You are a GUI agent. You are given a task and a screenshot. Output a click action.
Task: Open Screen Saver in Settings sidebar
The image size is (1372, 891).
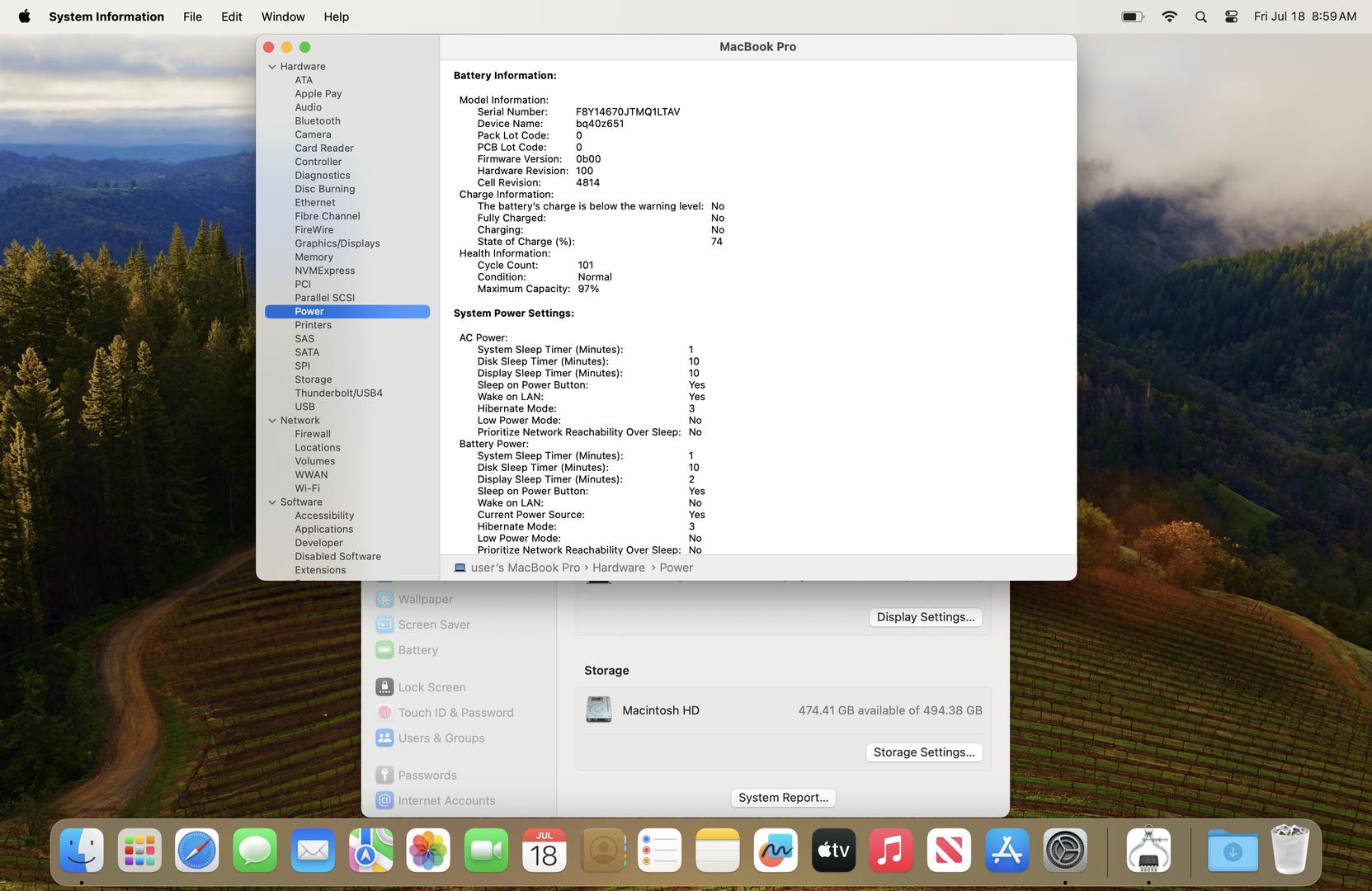[x=422, y=625]
